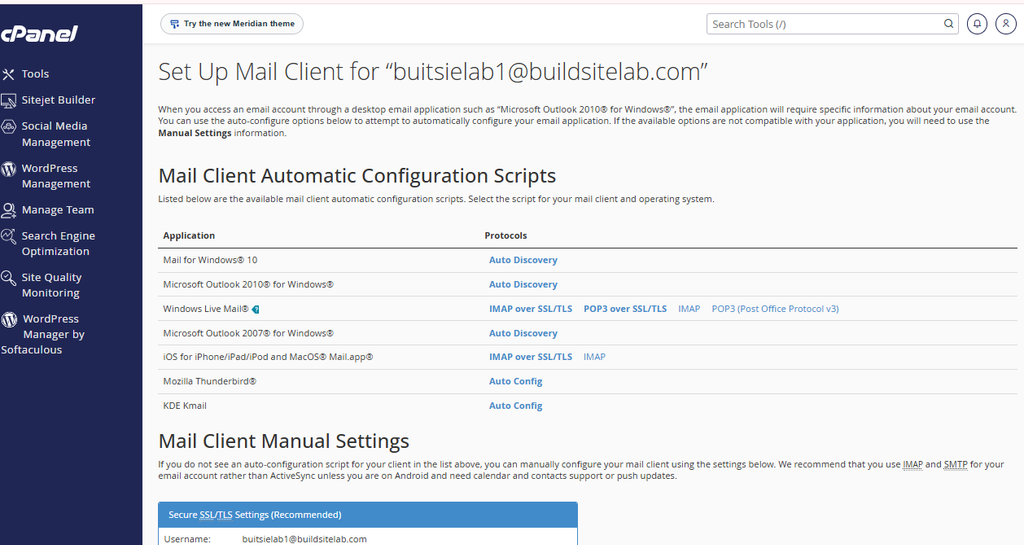Click the WordPress Management logo icon
The image size is (1024, 545).
point(8,169)
